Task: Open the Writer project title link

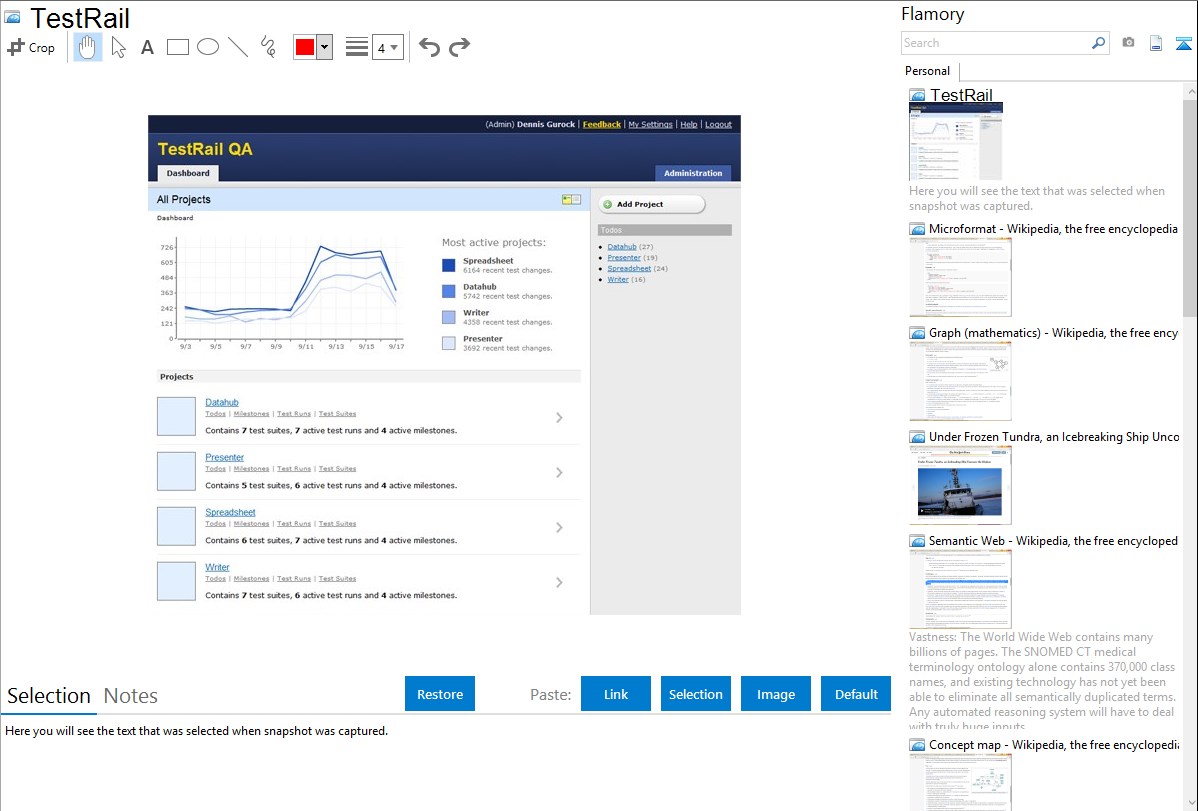Action: 217,567
